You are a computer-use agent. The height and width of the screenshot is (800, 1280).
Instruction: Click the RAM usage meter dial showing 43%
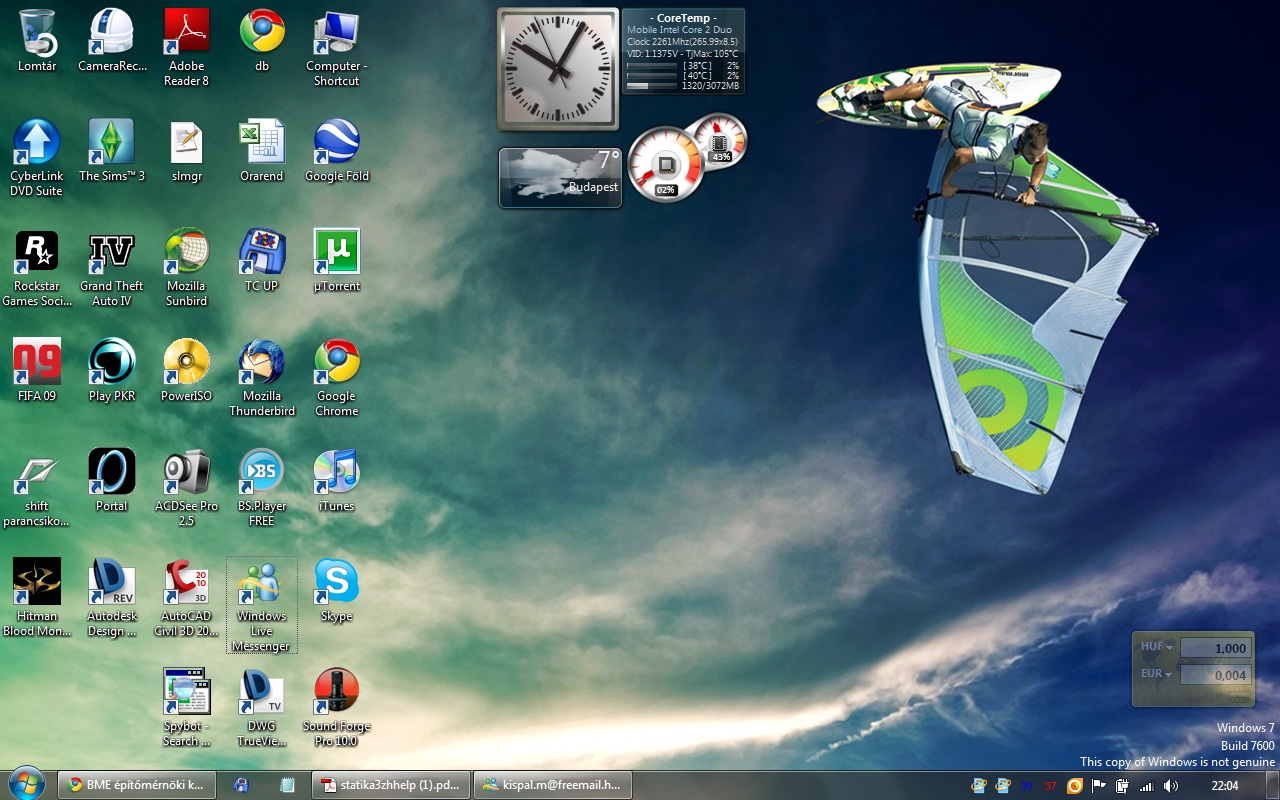(x=720, y=141)
